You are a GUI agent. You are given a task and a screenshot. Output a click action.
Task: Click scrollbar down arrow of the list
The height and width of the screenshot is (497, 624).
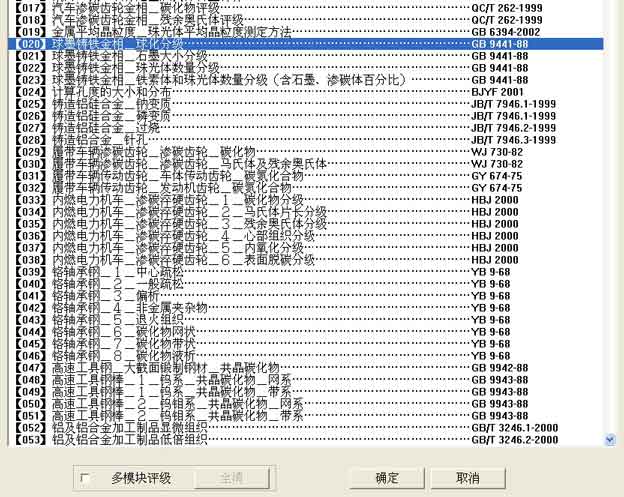coord(610,439)
